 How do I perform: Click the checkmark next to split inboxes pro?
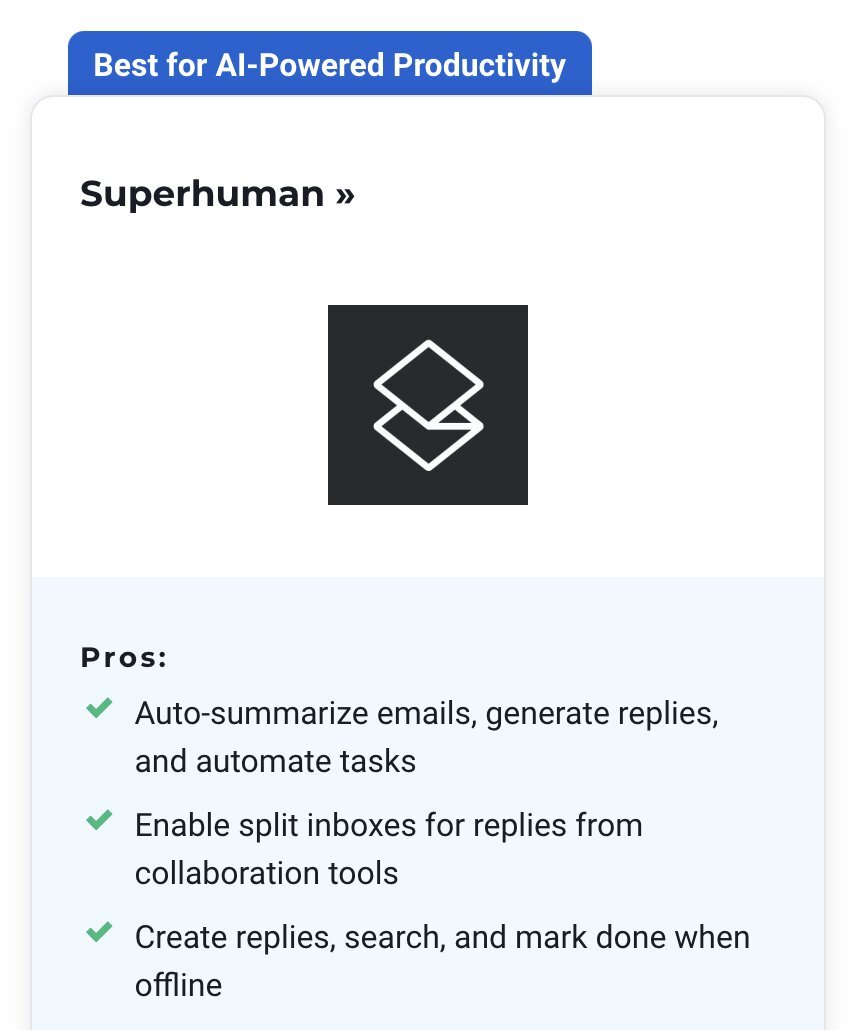[x=99, y=820]
